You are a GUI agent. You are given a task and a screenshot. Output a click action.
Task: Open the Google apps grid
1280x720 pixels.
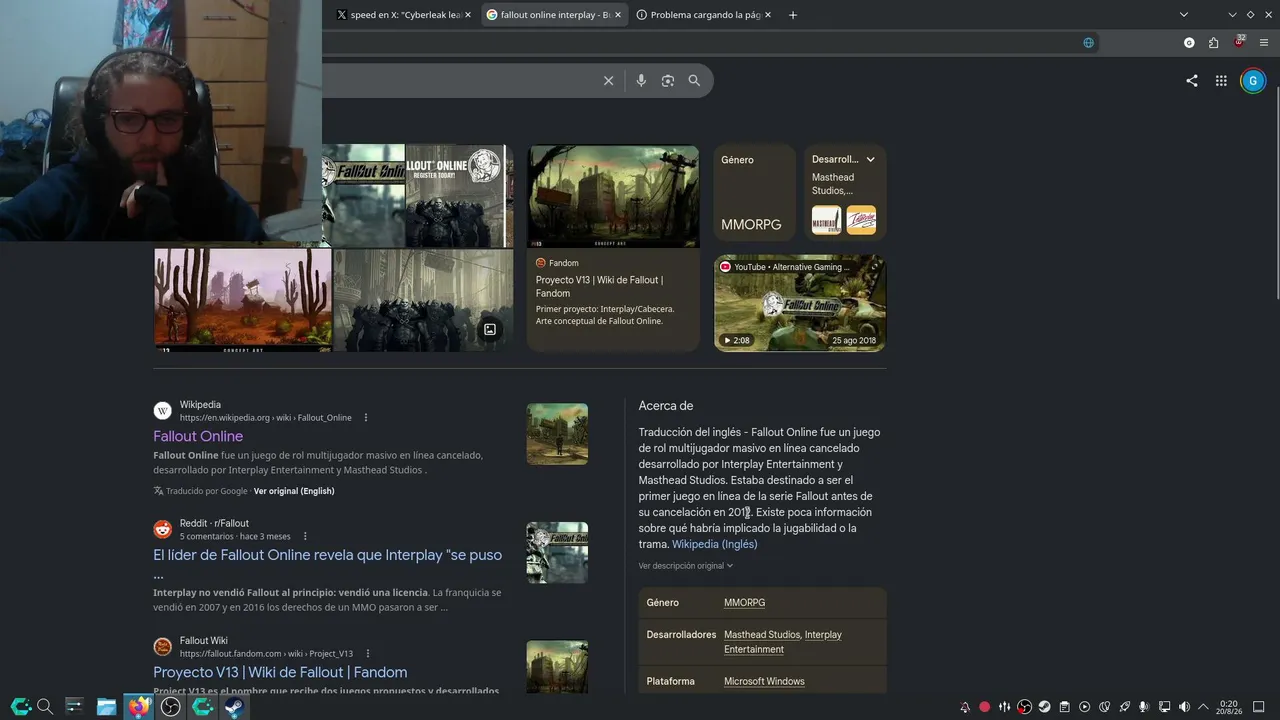tap(1221, 81)
